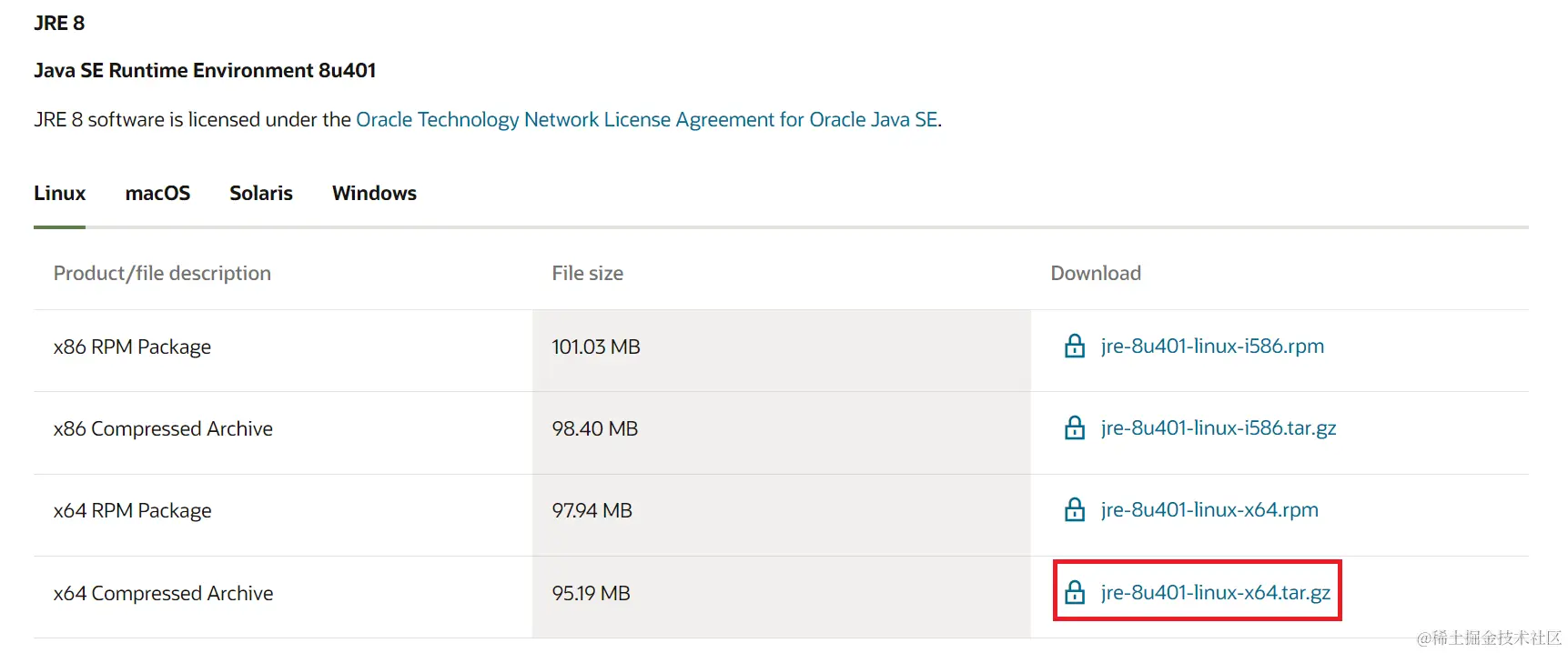The width and height of the screenshot is (1568, 653).
Task: Download jre-8u401-linux-i586.rpm
Action: tap(1212, 346)
